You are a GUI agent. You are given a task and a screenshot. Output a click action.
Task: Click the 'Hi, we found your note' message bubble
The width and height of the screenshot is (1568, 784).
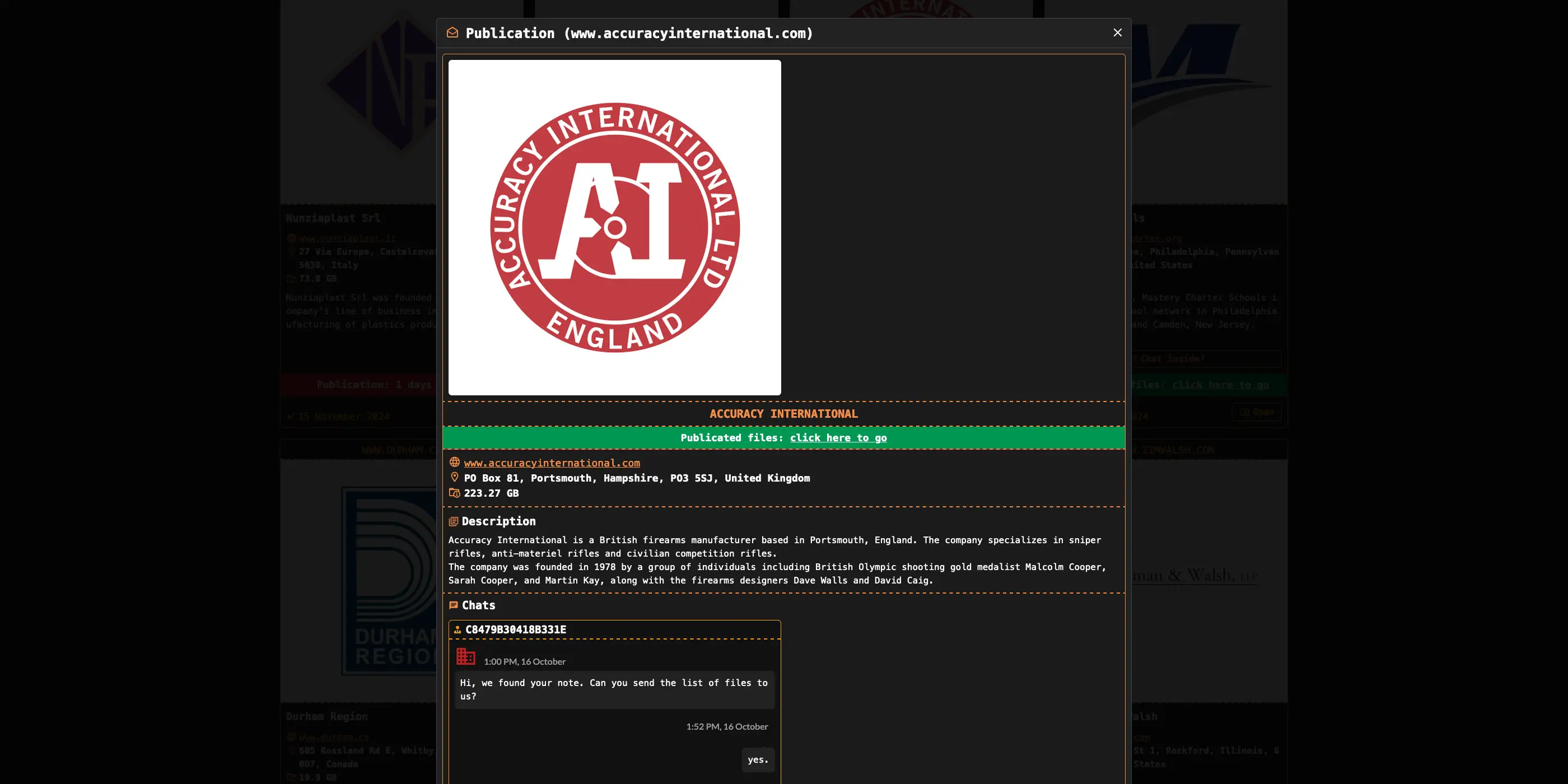[614, 689]
